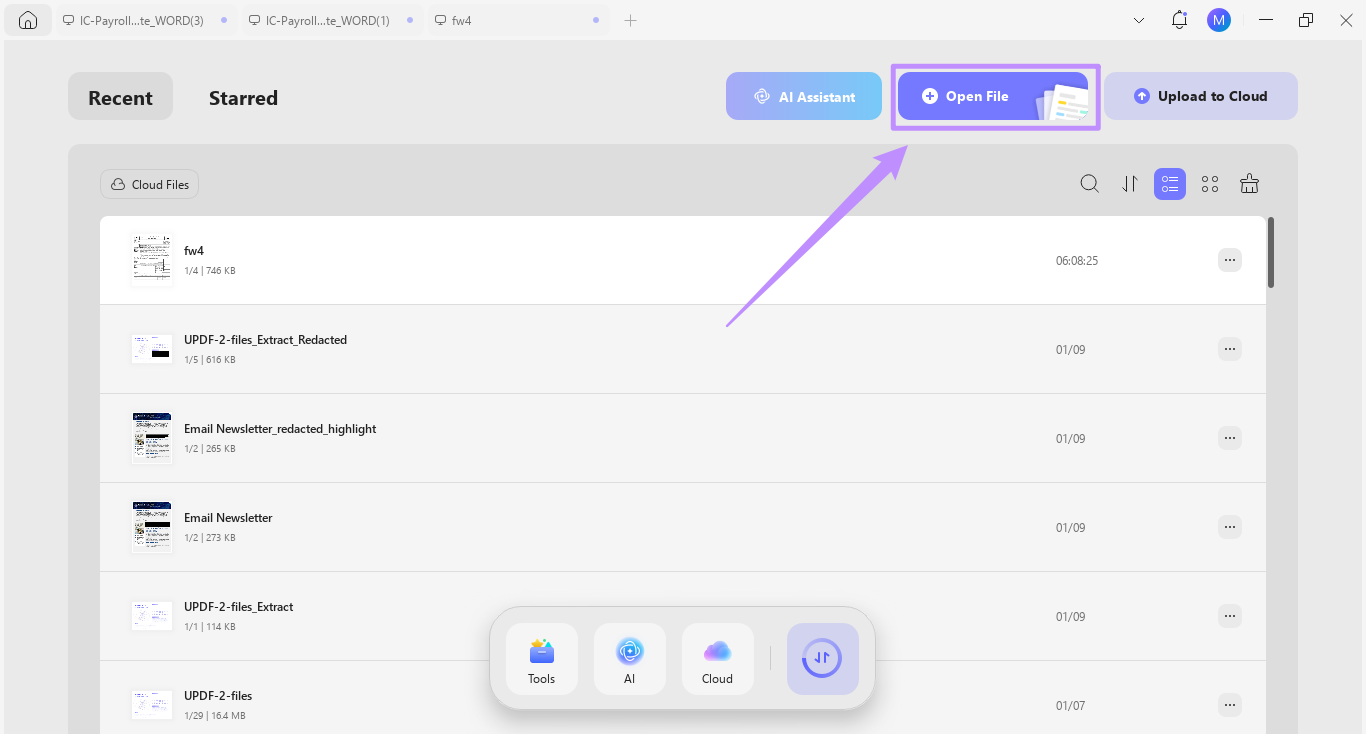Switch to list view

click(x=1170, y=184)
